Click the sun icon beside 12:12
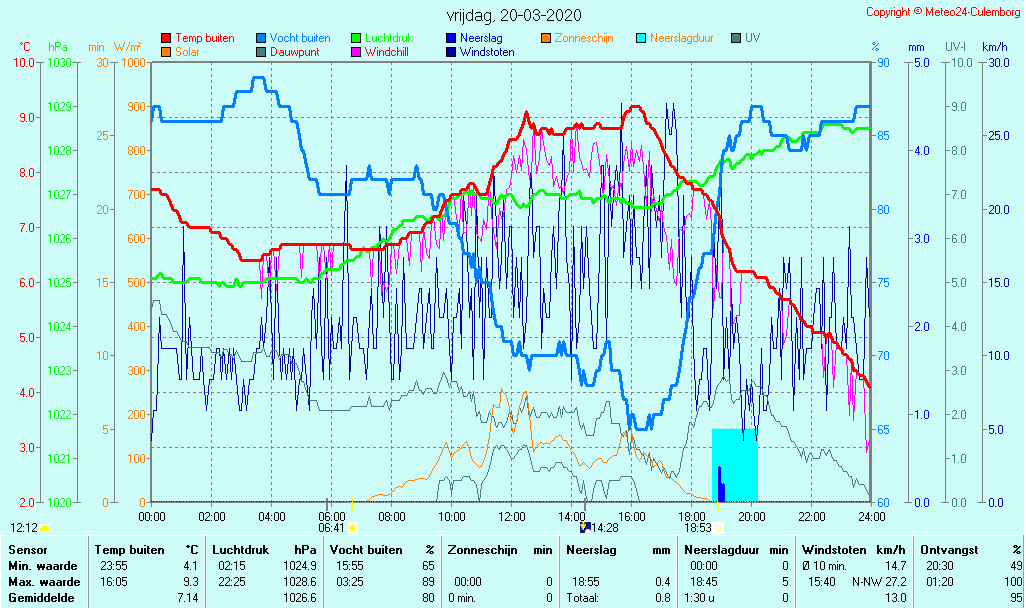The image size is (1026, 608). click(45, 527)
